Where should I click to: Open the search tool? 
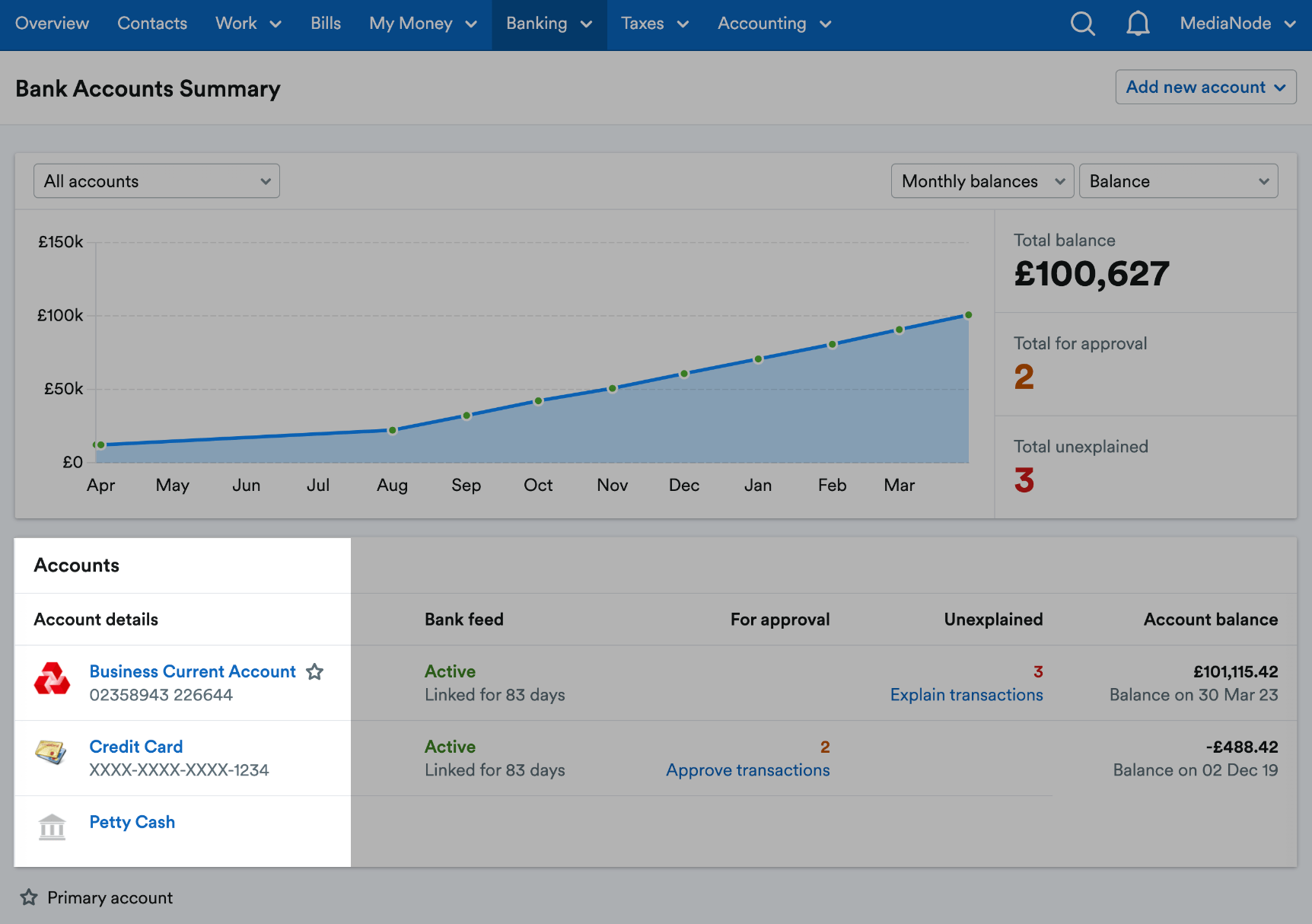1082,24
